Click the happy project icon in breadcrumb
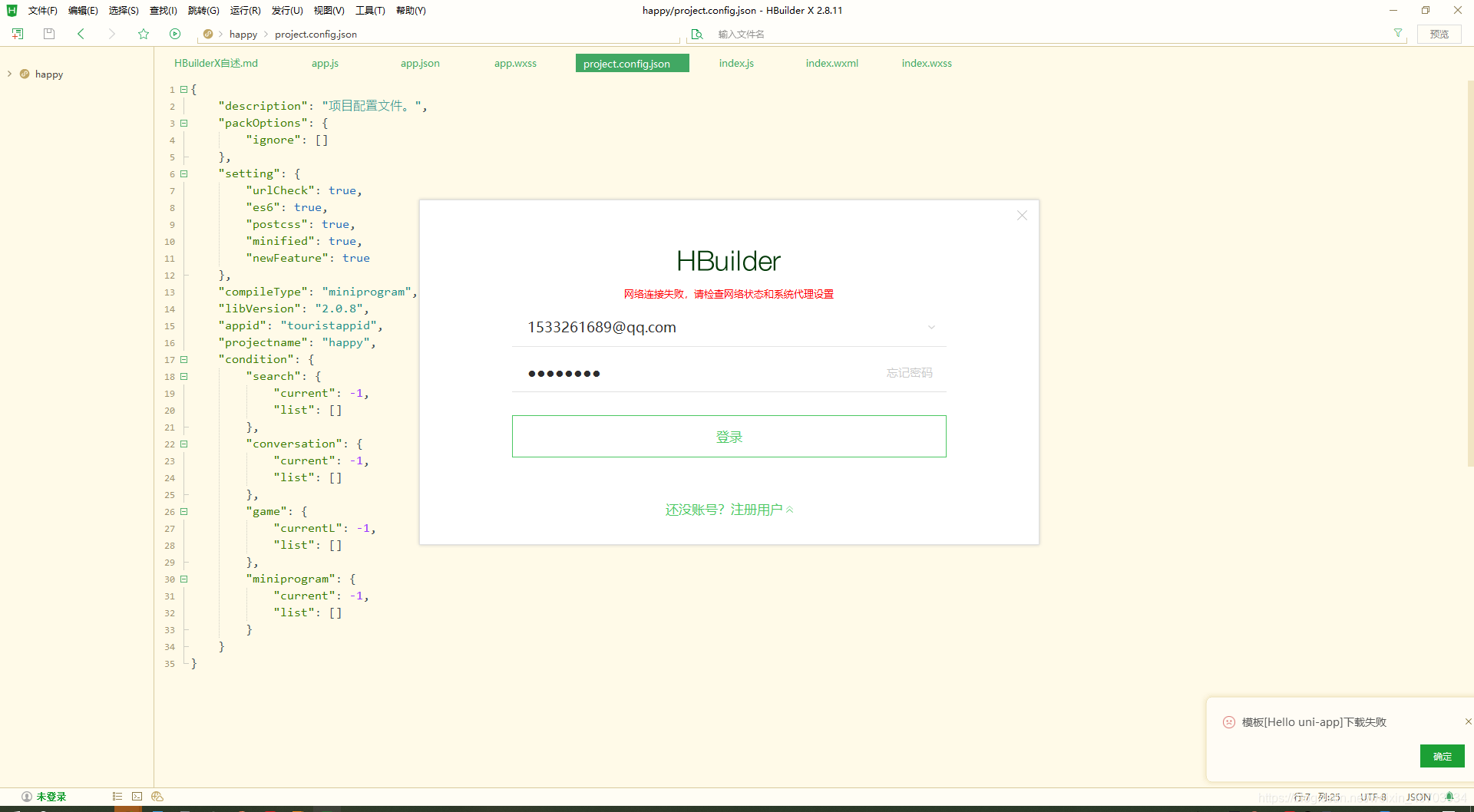1474x812 pixels. tap(208, 34)
